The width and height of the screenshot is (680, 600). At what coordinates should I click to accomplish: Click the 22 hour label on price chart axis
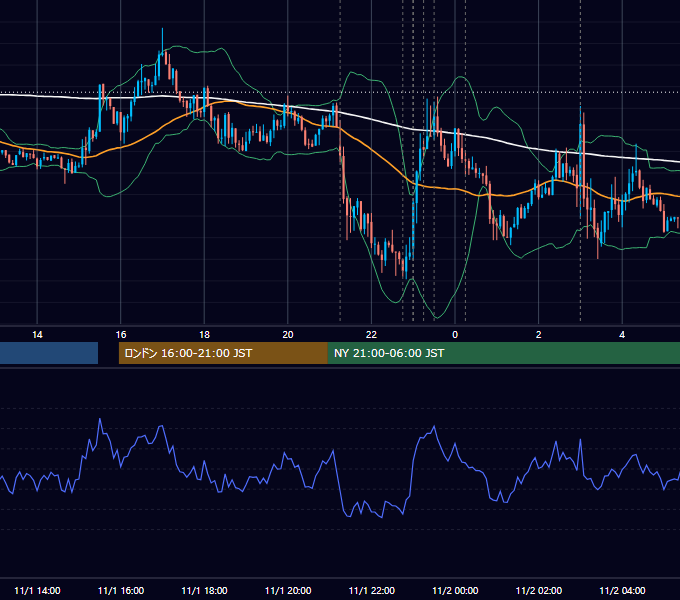click(x=371, y=335)
